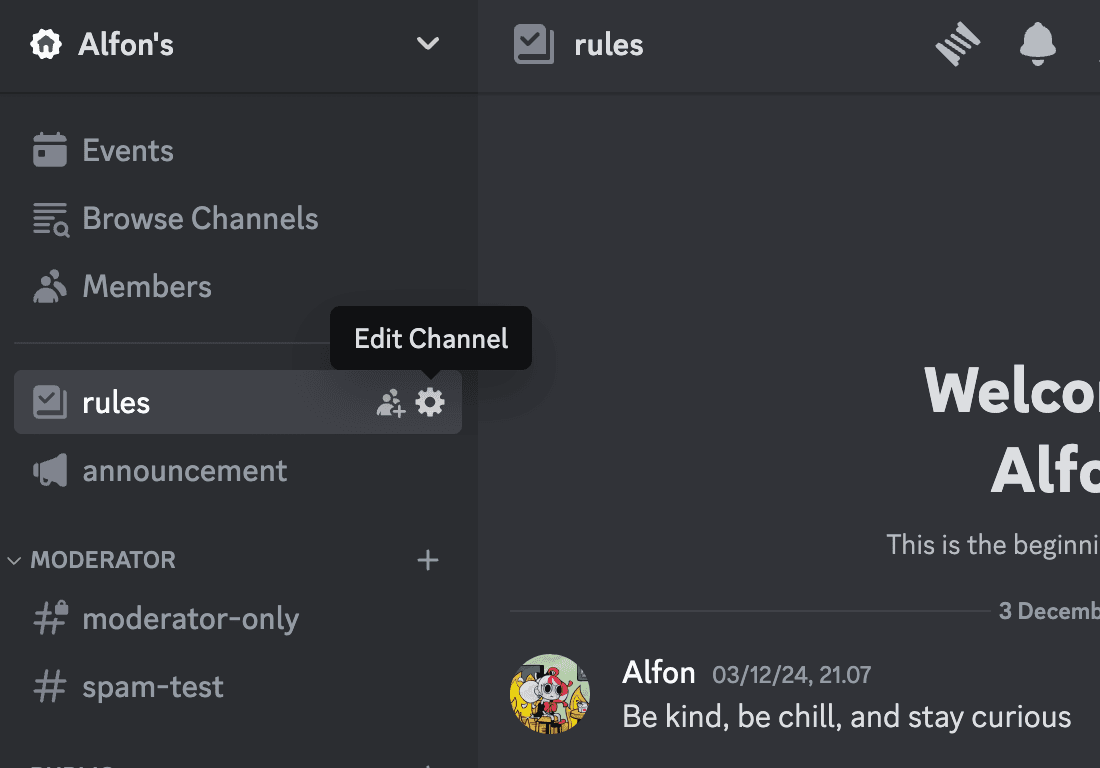
Task: Click the Members people icon
Action: (50, 287)
